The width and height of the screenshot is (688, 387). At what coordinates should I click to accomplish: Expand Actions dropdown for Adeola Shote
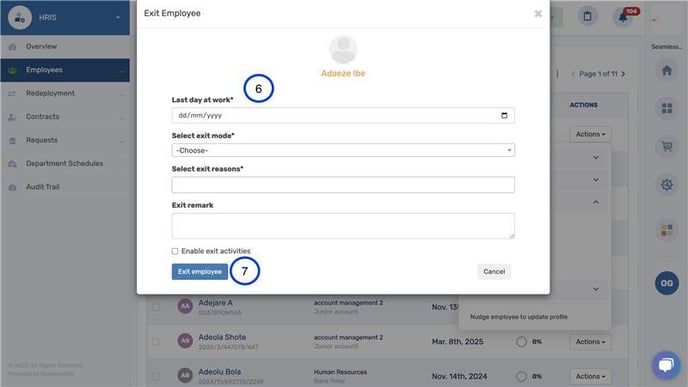click(x=590, y=341)
